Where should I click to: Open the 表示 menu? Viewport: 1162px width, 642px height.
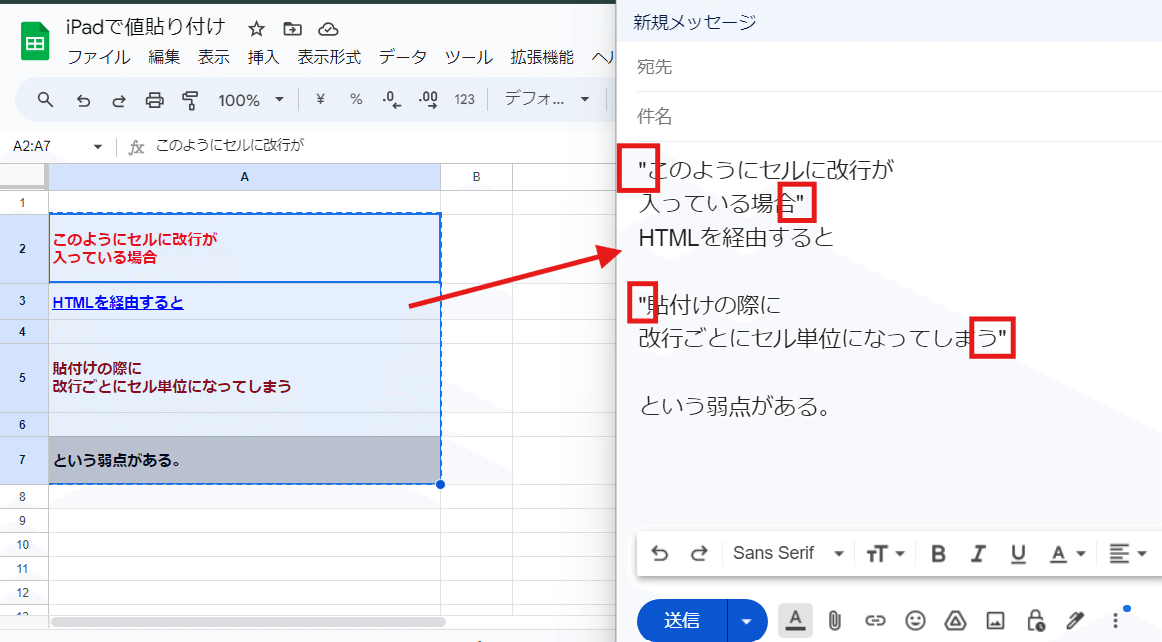click(213, 57)
